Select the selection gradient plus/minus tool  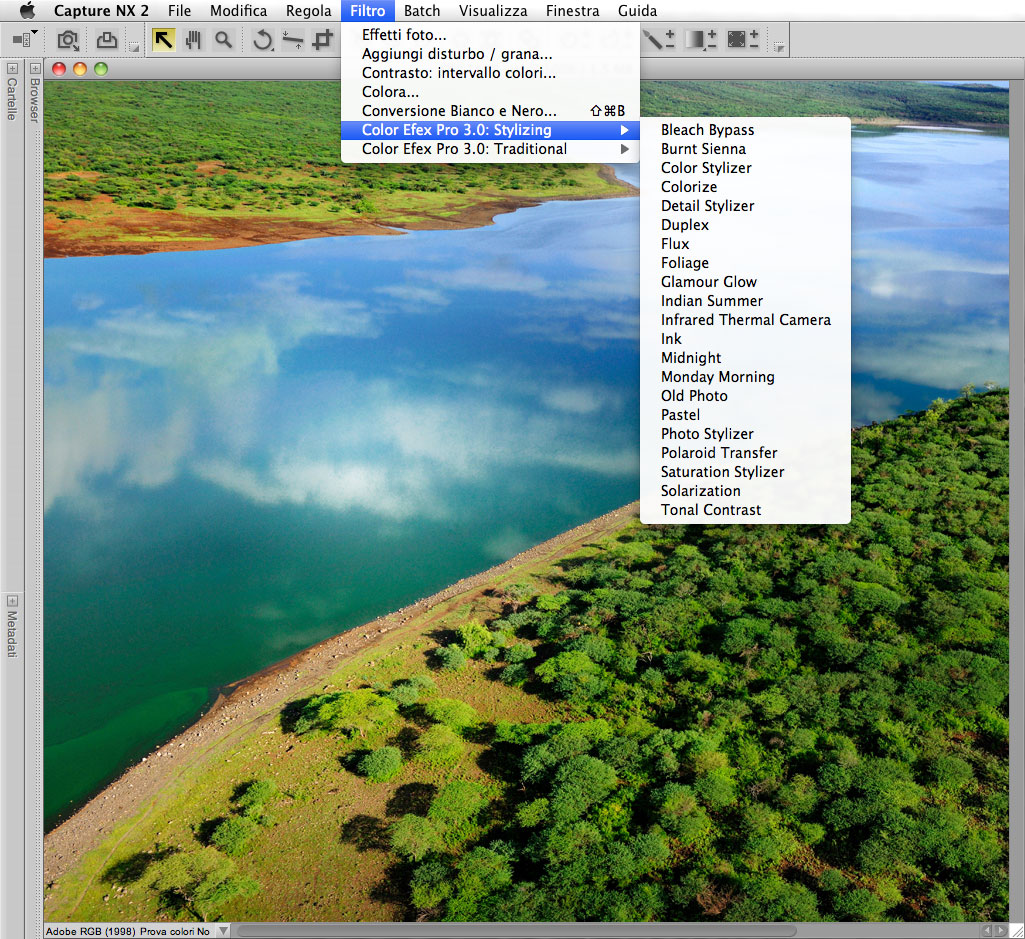coord(700,40)
